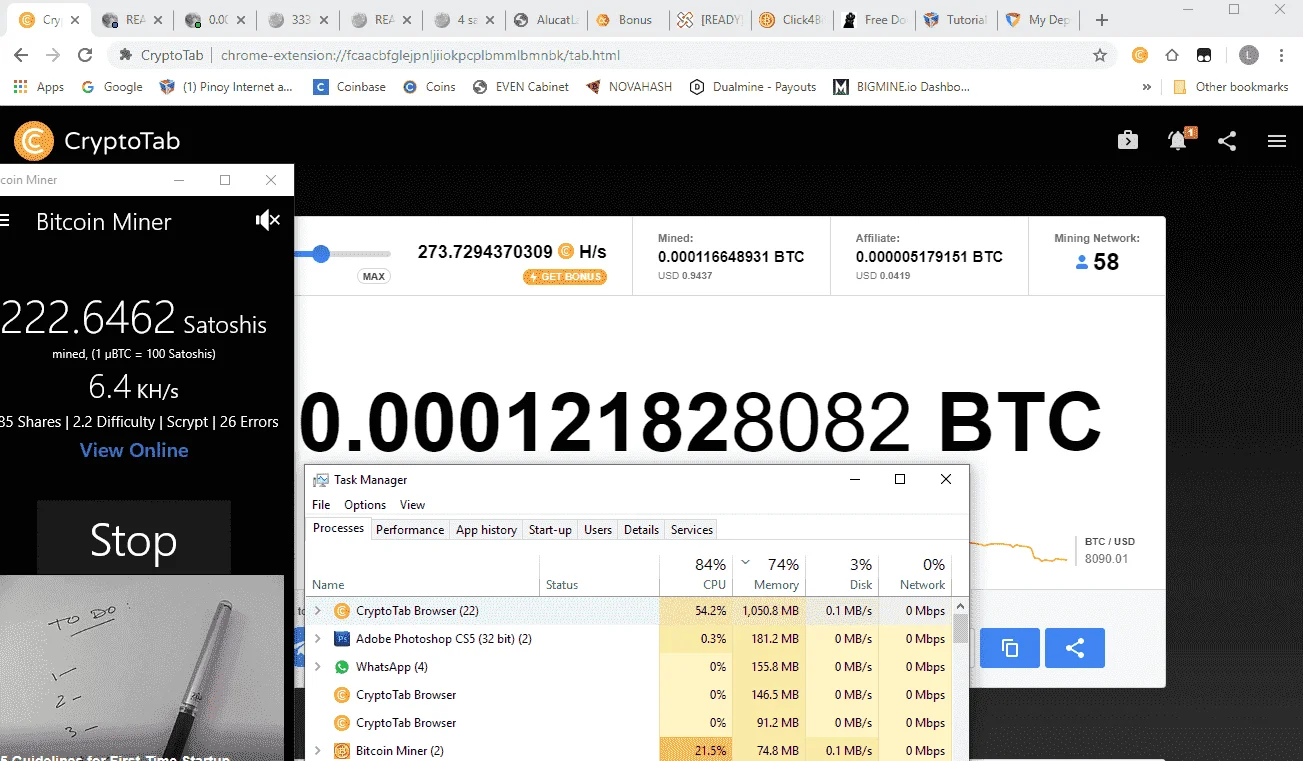Click the CryptoTab logo icon in header
Screen dimensions: 1303x761
(x=34, y=141)
